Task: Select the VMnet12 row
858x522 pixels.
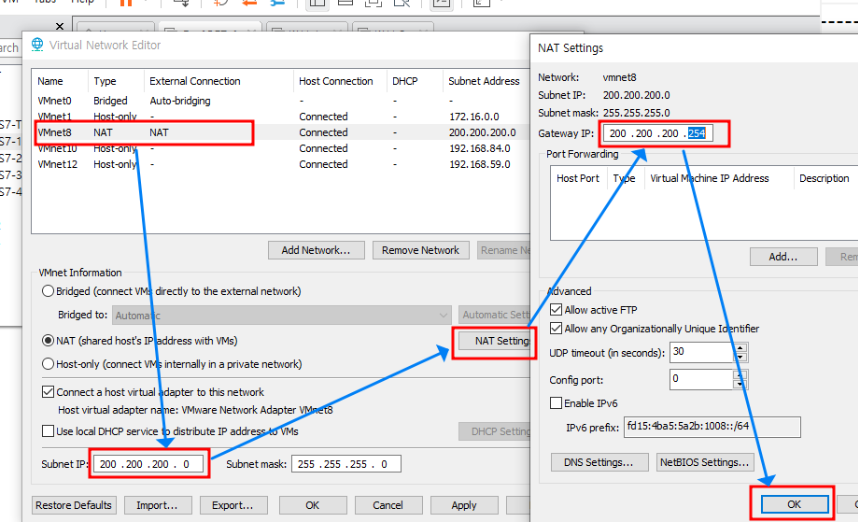Action: point(280,164)
